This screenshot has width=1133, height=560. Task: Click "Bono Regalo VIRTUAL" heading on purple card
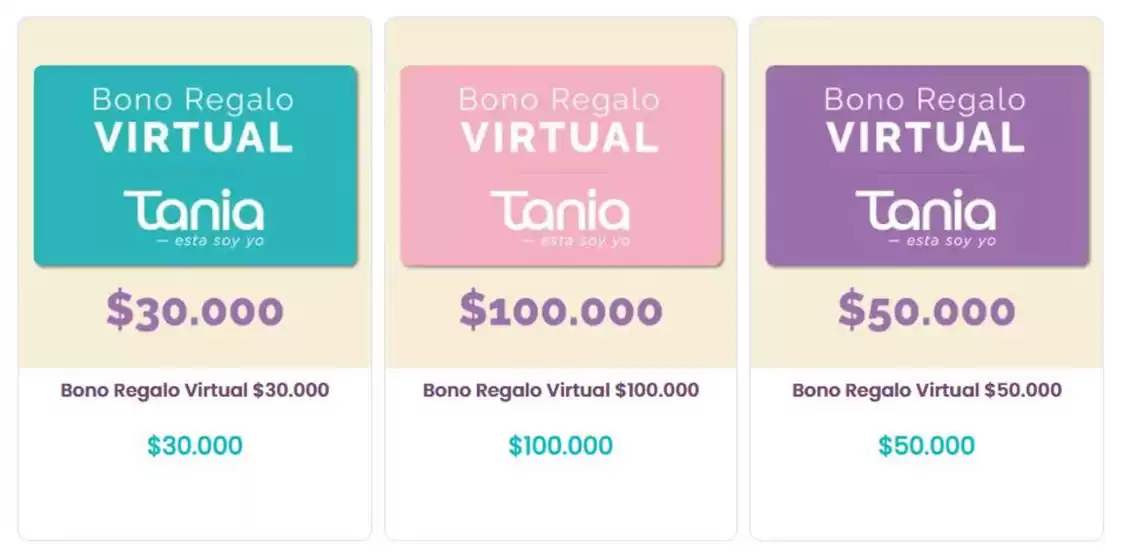(926, 119)
